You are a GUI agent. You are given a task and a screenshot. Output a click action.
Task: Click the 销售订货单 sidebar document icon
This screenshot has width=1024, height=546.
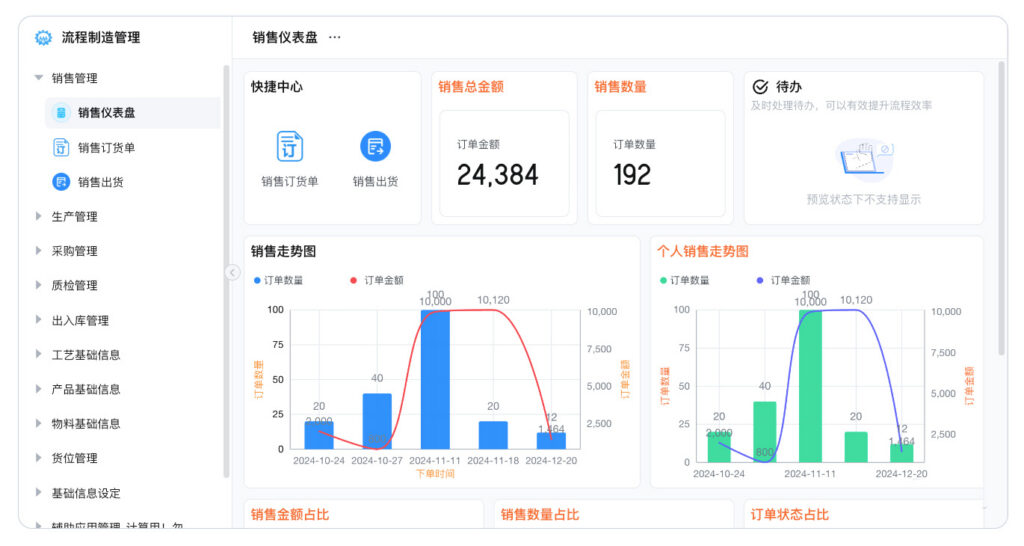pos(61,148)
